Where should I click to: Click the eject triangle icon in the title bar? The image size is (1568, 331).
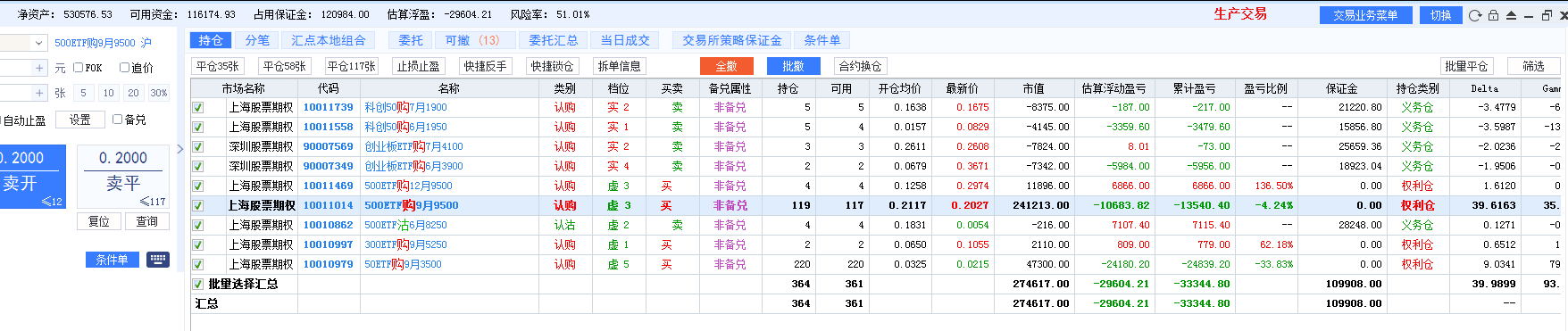pyautogui.click(x=1511, y=15)
